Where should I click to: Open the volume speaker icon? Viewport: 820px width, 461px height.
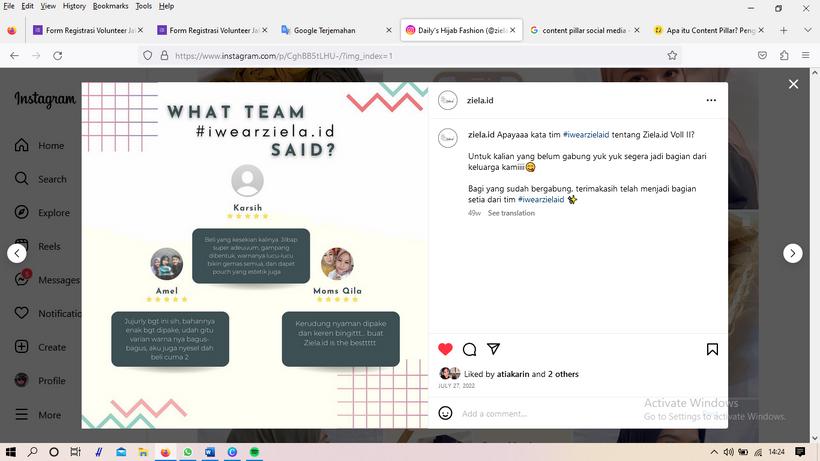(x=728, y=452)
